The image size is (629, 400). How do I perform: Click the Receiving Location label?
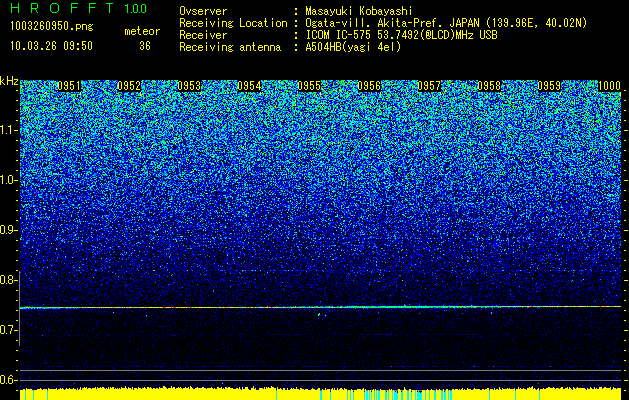tap(233, 23)
